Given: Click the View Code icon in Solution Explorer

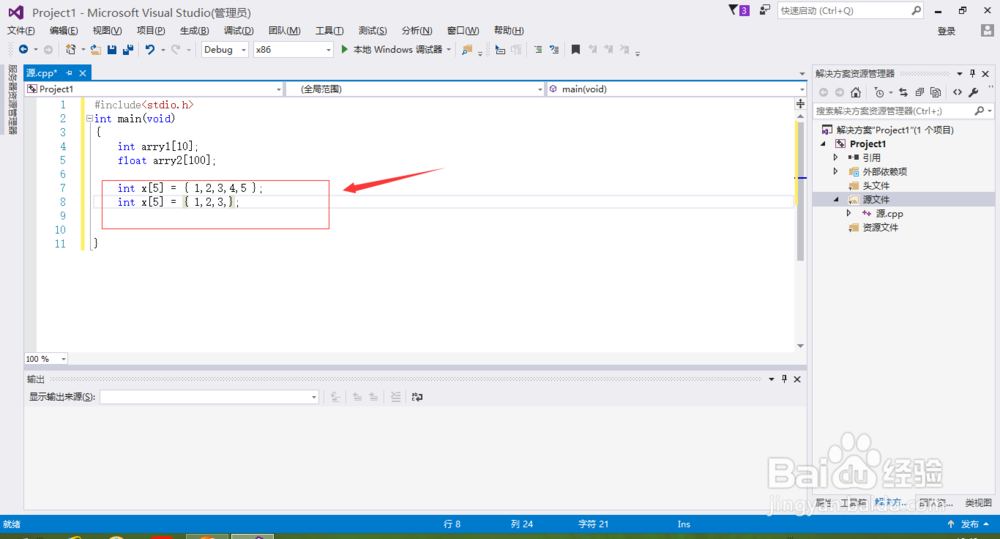Looking at the screenshot, I should click(957, 92).
